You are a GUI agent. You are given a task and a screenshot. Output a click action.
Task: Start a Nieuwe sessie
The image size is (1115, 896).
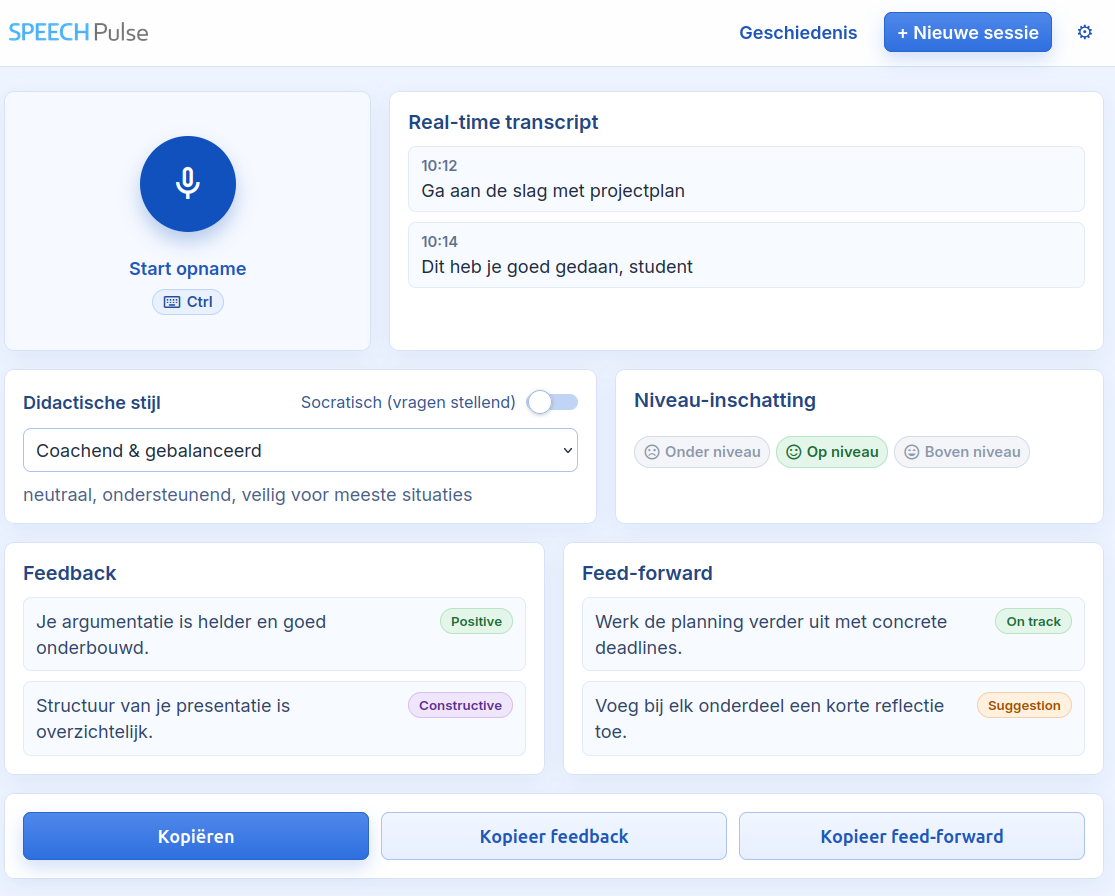pos(967,33)
